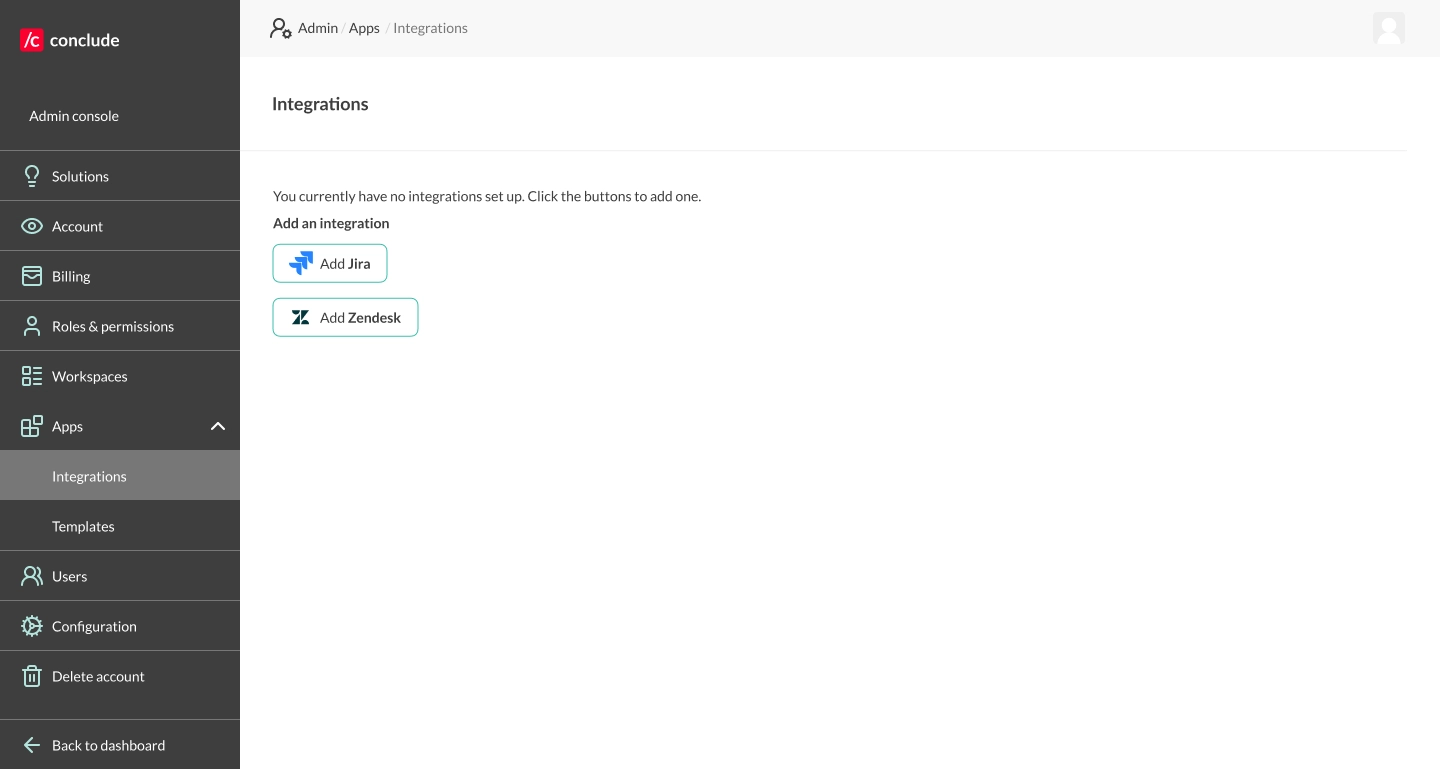
Task: Expand the Apps submenu
Action: coord(67,426)
